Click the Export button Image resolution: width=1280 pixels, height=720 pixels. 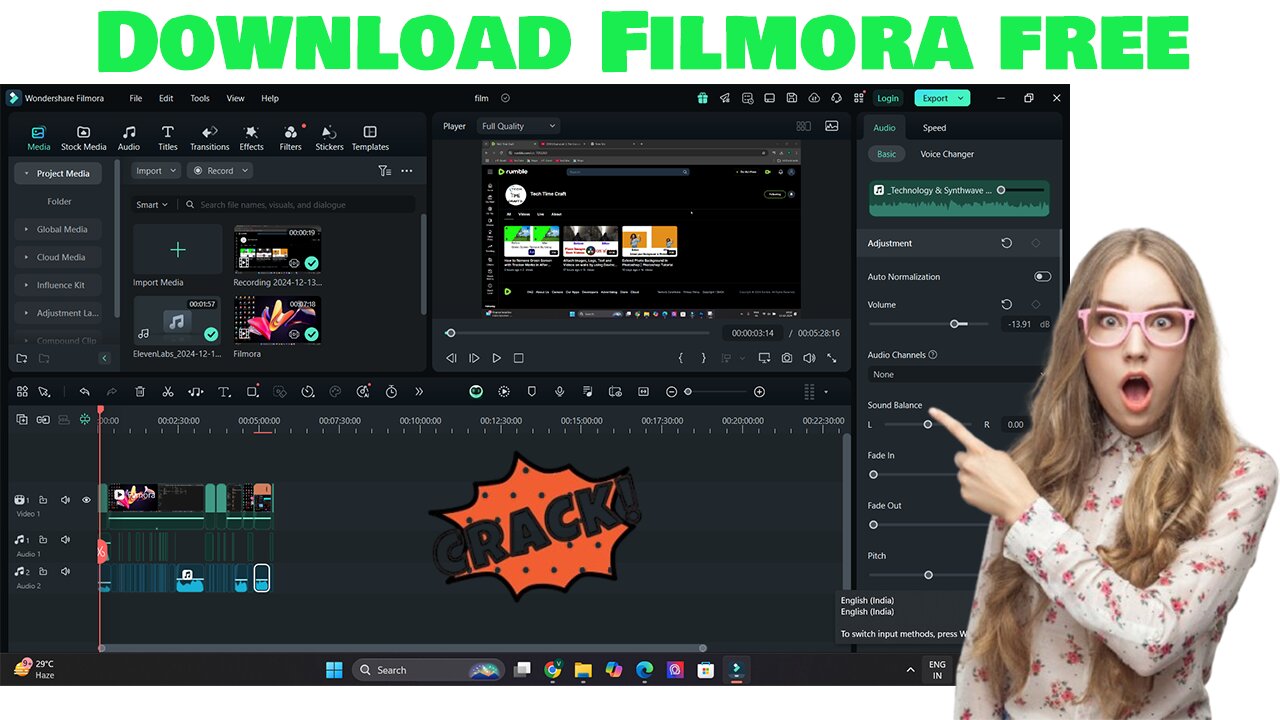[942, 98]
